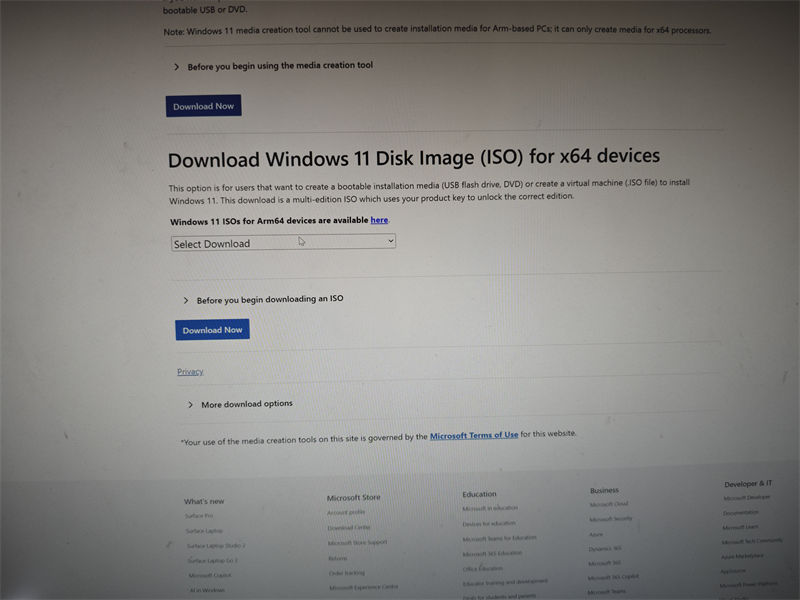800x600 pixels.
Task: Open the Office Education footer link
Action: [x=483, y=568]
